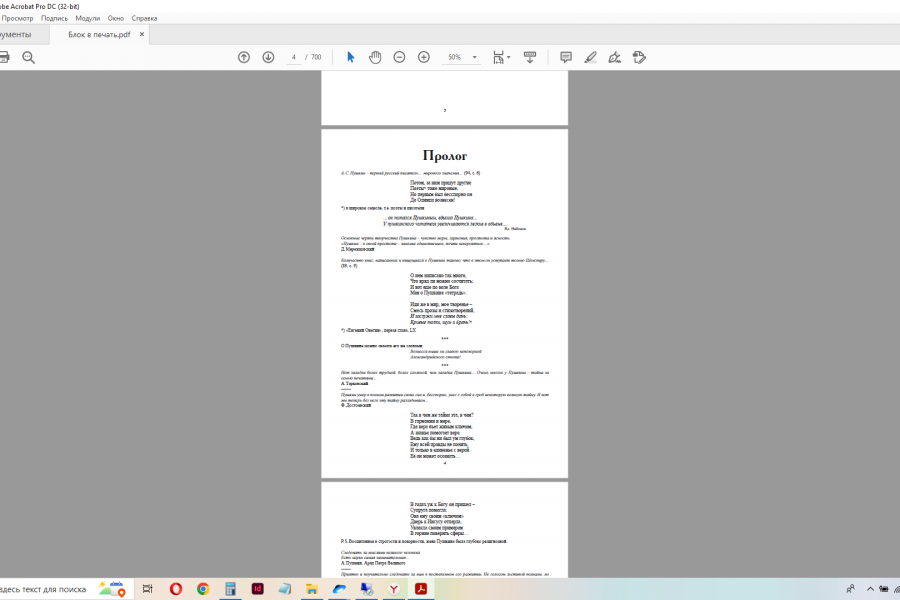Open the find text magnifier tool
The height and width of the screenshot is (600, 900).
28,57
